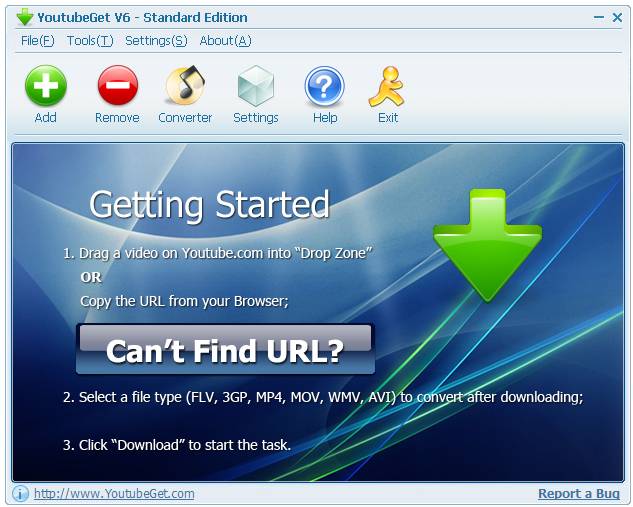Viewport: 633px width, 507px height.
Task: Click the green Add plus icon
Action: (46, 86)
